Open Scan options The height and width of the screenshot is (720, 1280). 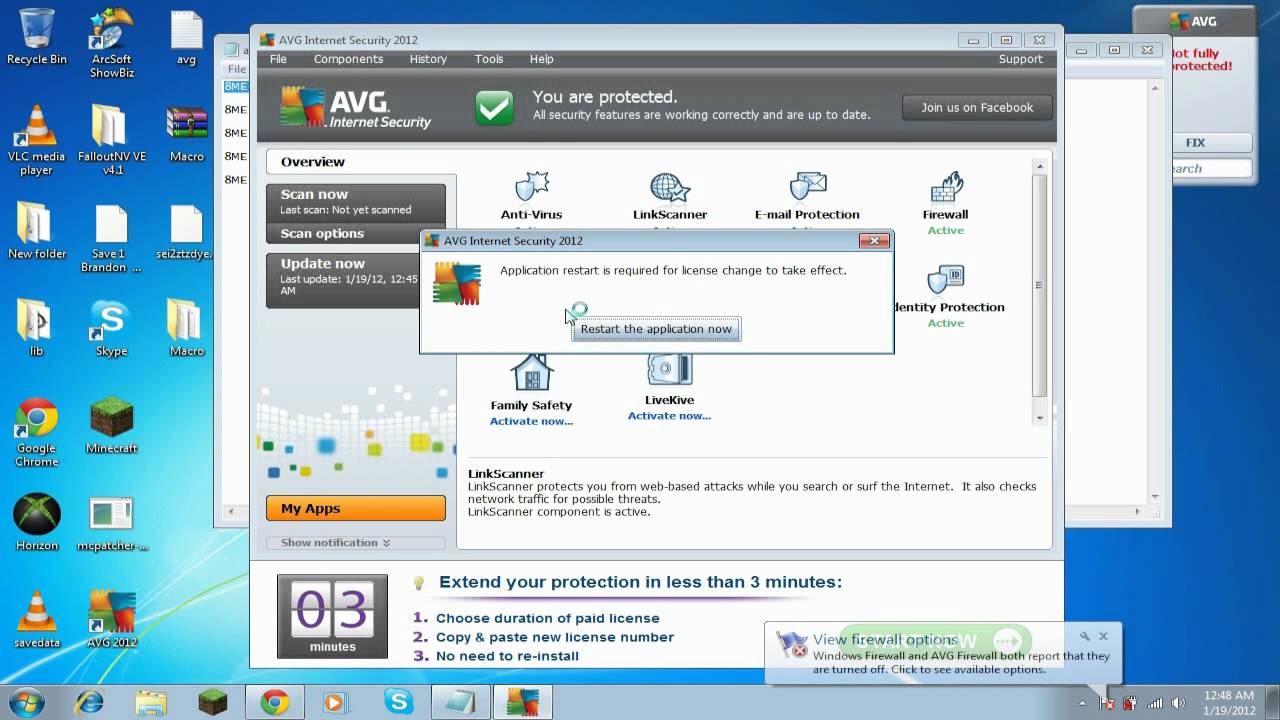tap(356, 233)
